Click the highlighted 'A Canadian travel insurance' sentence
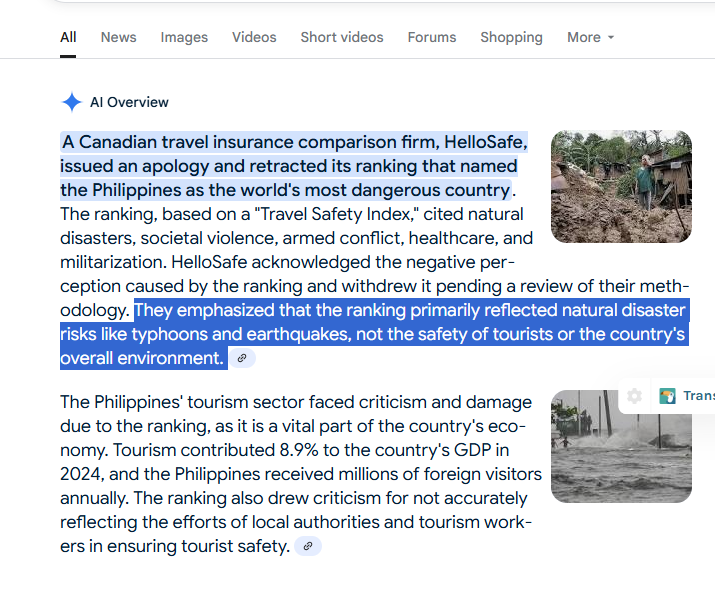The height and width of the screenshot is (614, 715). [x=294, y=166]
